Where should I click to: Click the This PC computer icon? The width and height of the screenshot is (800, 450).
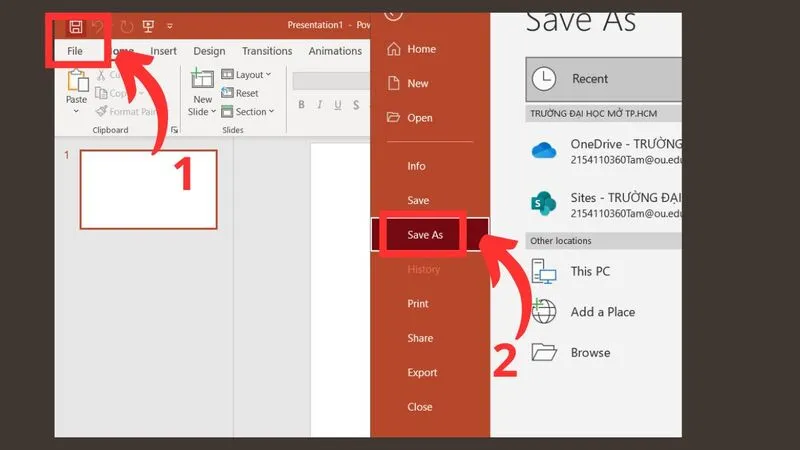pos(544,271)
